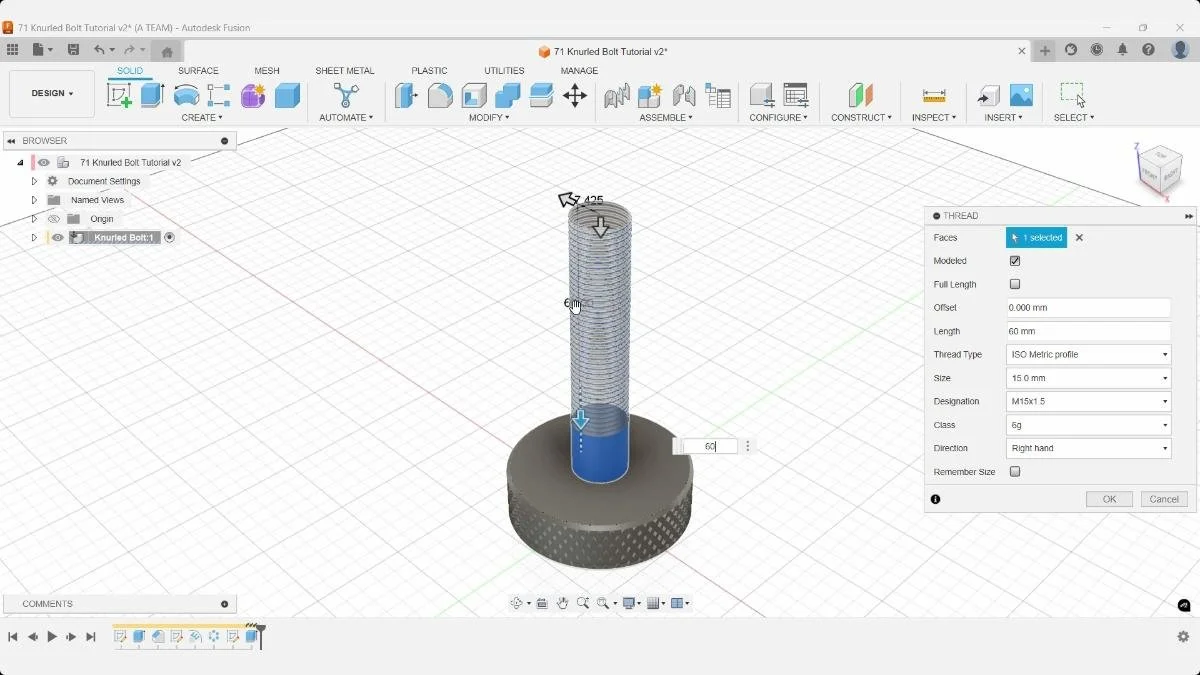Enable the Remember Size checkbox
The image size is (1200, 675).
pyautogui.click(x=1015, y=472)
